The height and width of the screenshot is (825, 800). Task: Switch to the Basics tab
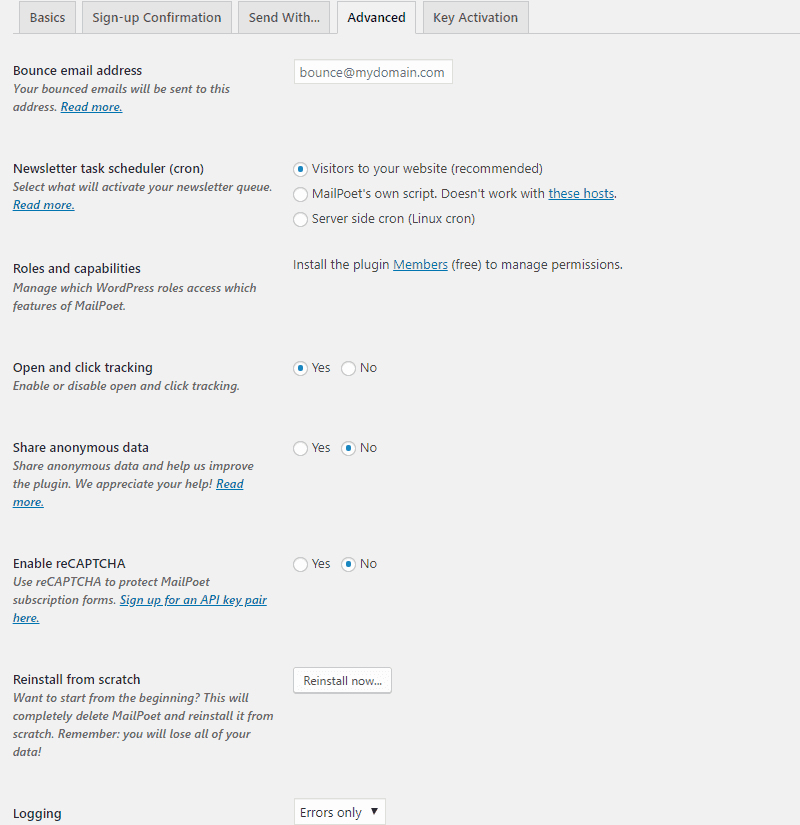point(47,18)
